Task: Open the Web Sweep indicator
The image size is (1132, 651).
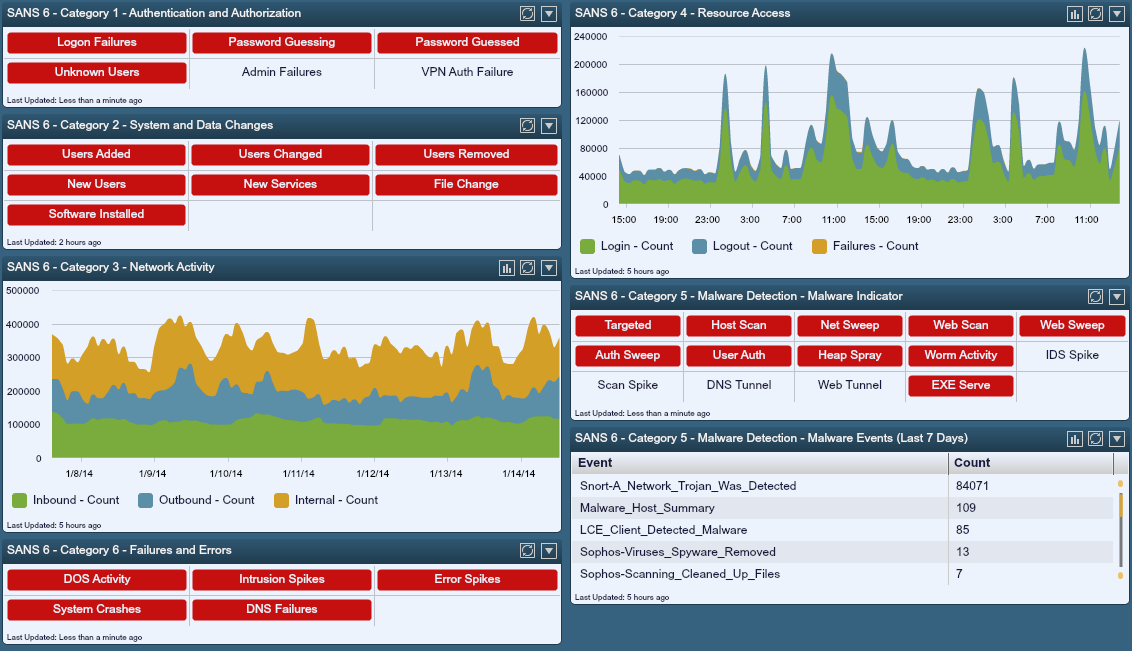Action: point(1072,326)
